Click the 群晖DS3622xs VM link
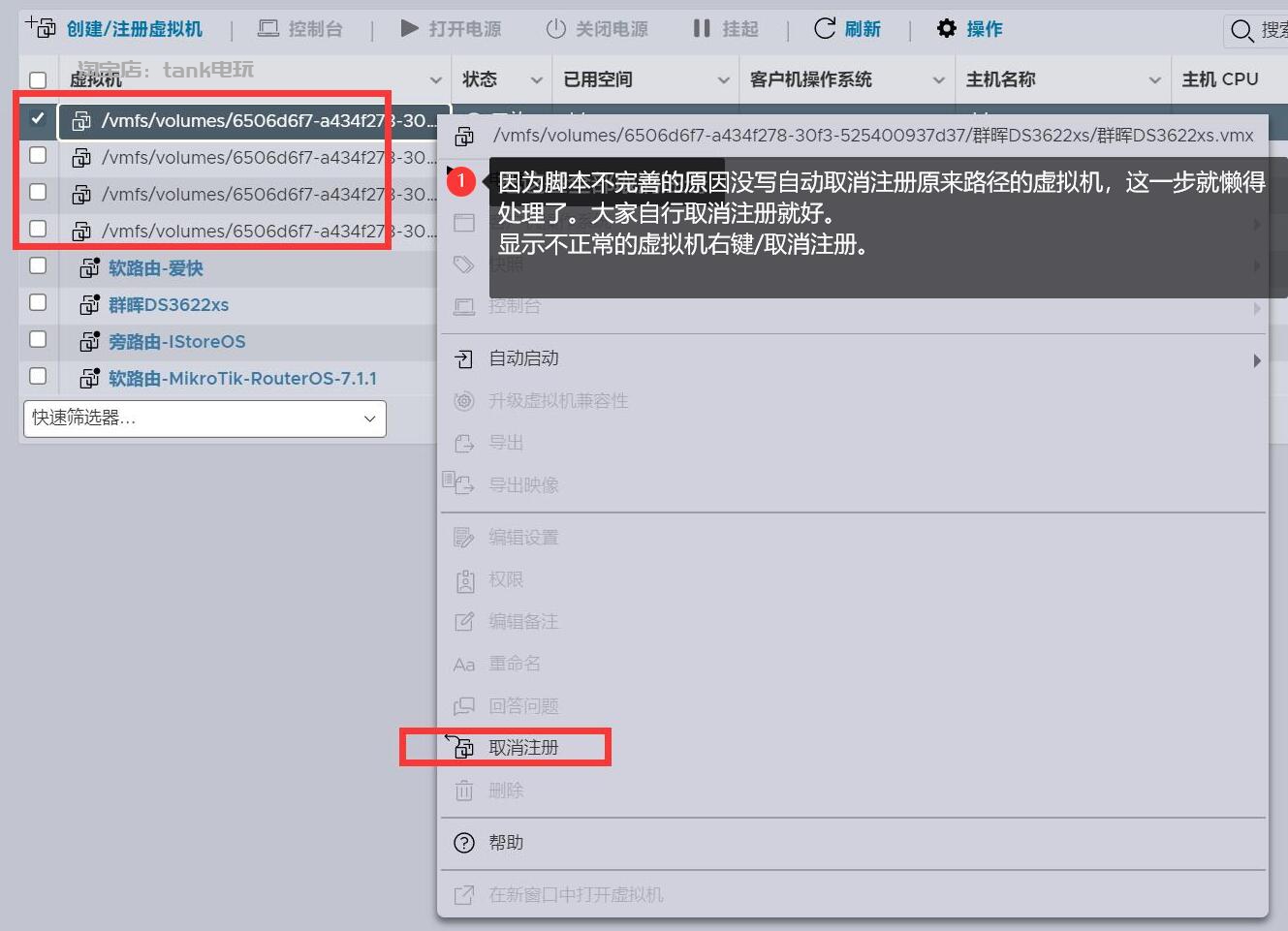This screenshot has height=931, width=1288. click(x=169, y=305)
